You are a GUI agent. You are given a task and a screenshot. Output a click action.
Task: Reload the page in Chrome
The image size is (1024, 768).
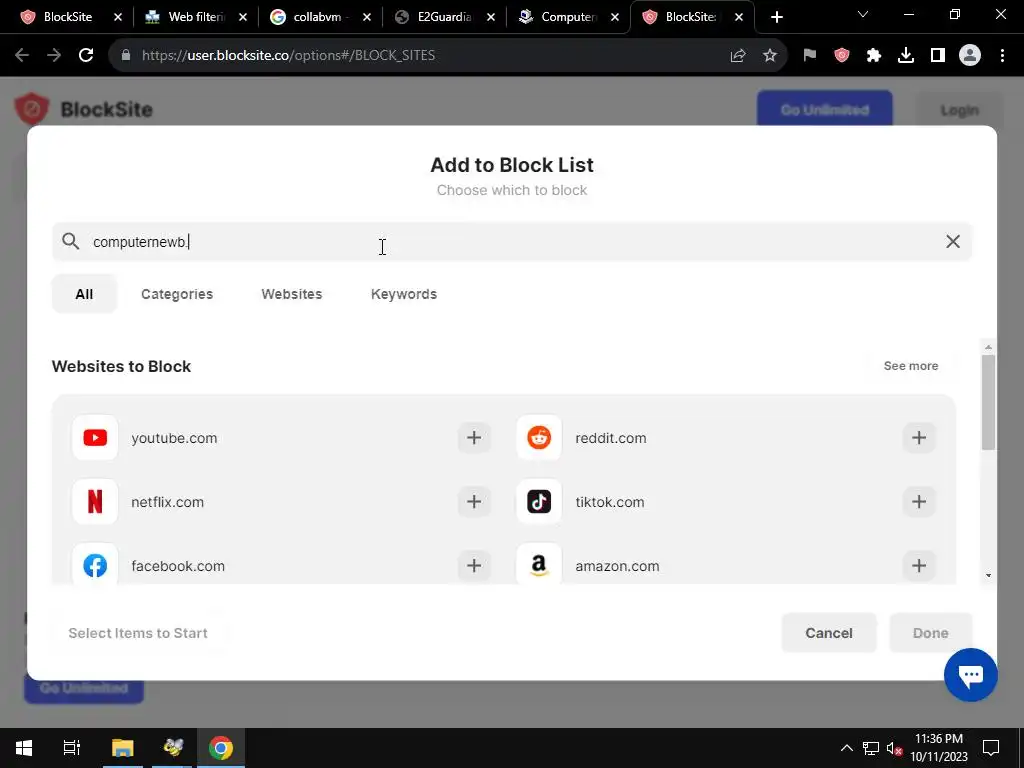tap(86, 56)
